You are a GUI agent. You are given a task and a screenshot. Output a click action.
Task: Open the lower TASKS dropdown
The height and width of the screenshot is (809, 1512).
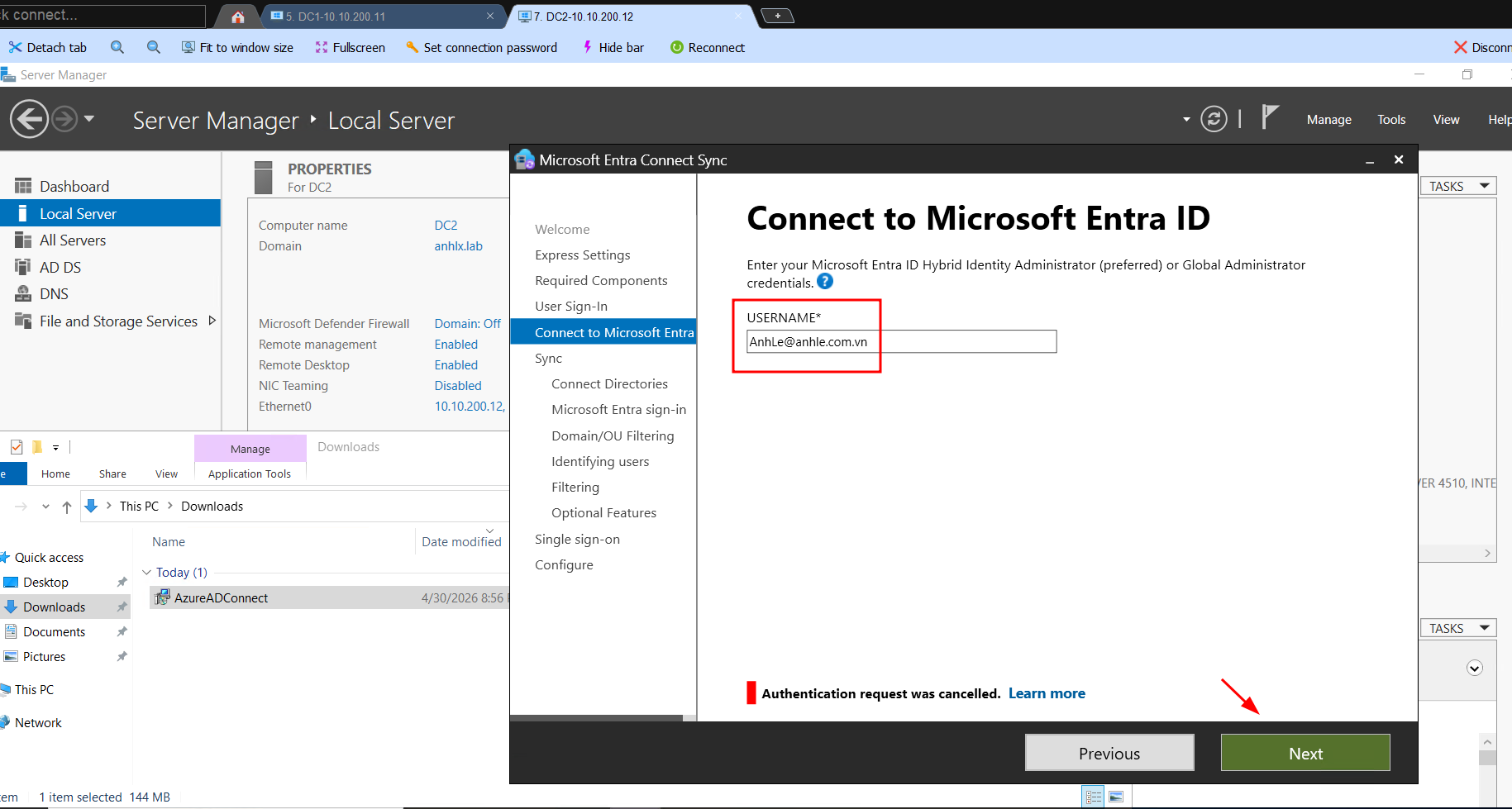coord(1458,628)
